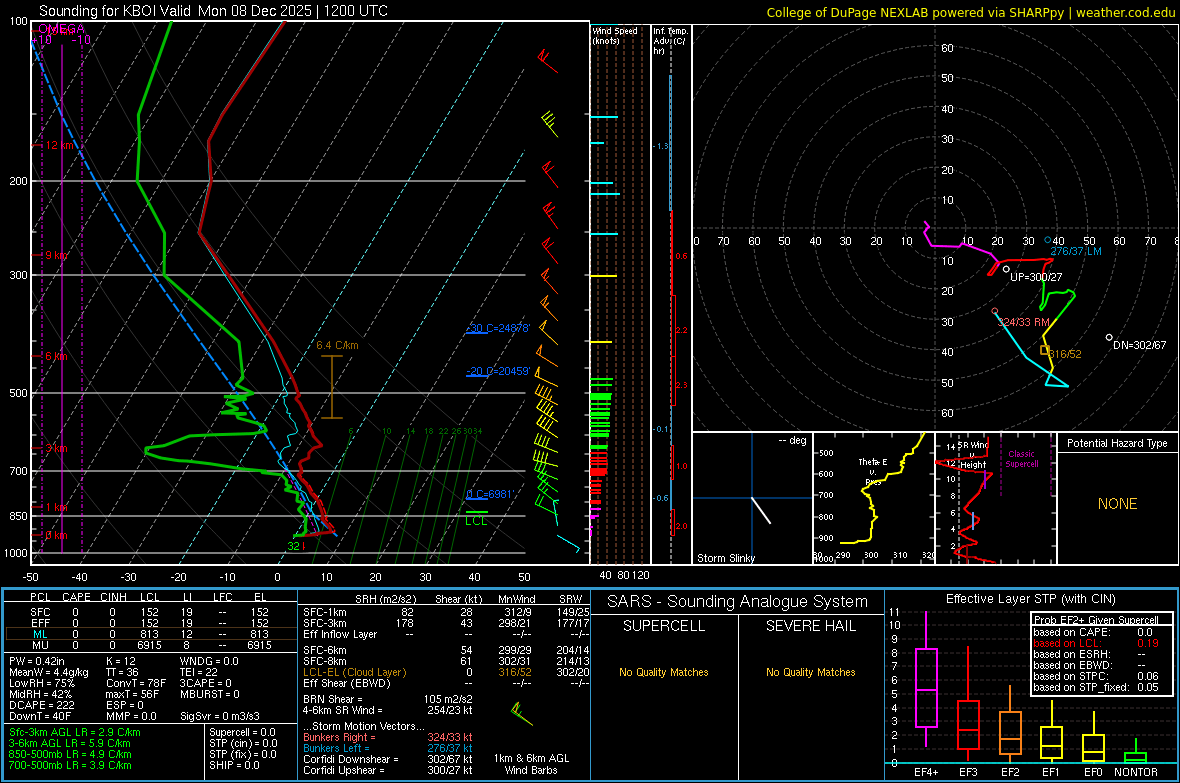This screenshot has width=1180, height=783.
Task: Click the maxT = 56F value
Action: pyautogui.click(x=133, y=694)
